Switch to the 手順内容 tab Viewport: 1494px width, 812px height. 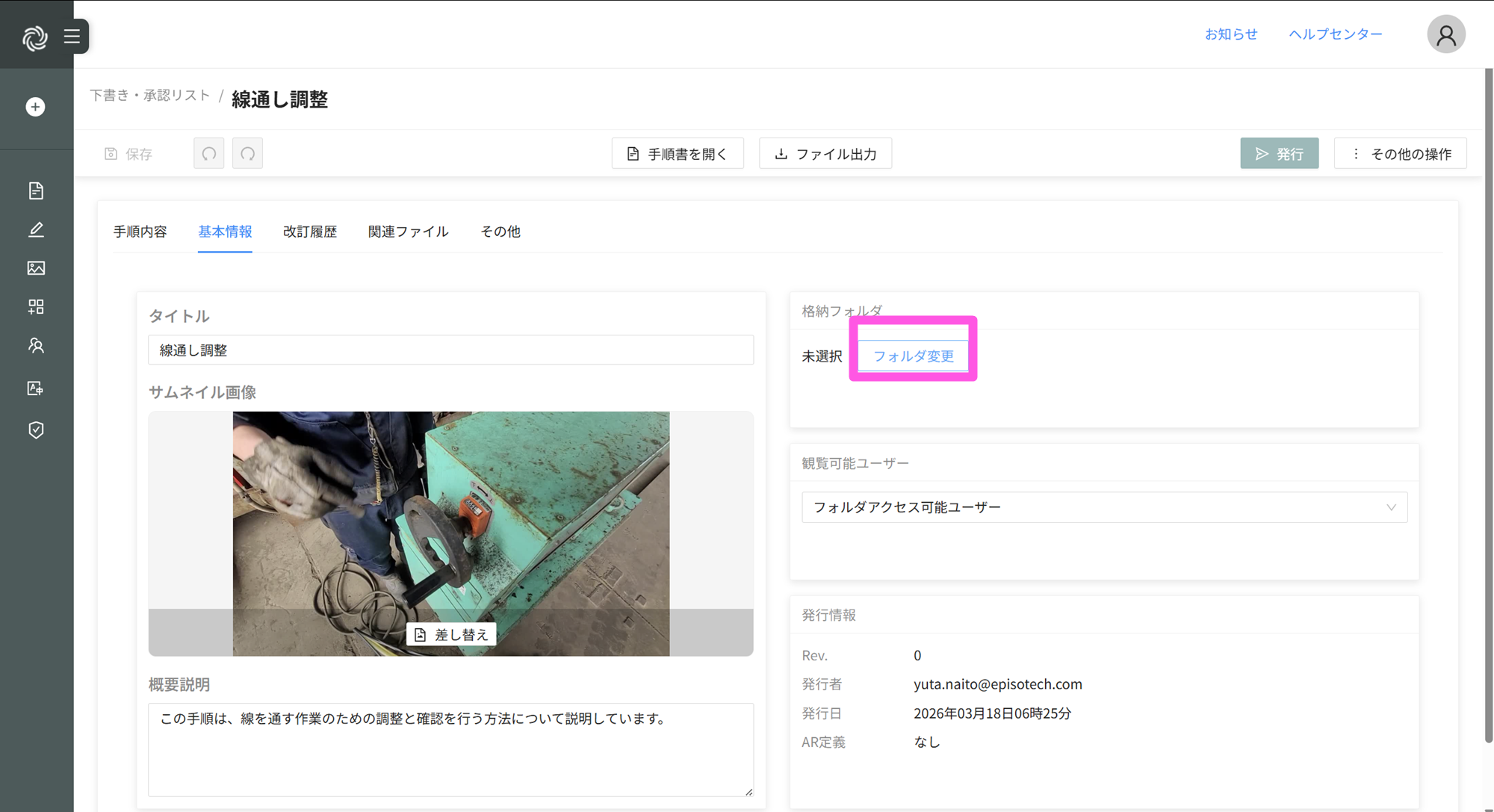pos(140,232)
